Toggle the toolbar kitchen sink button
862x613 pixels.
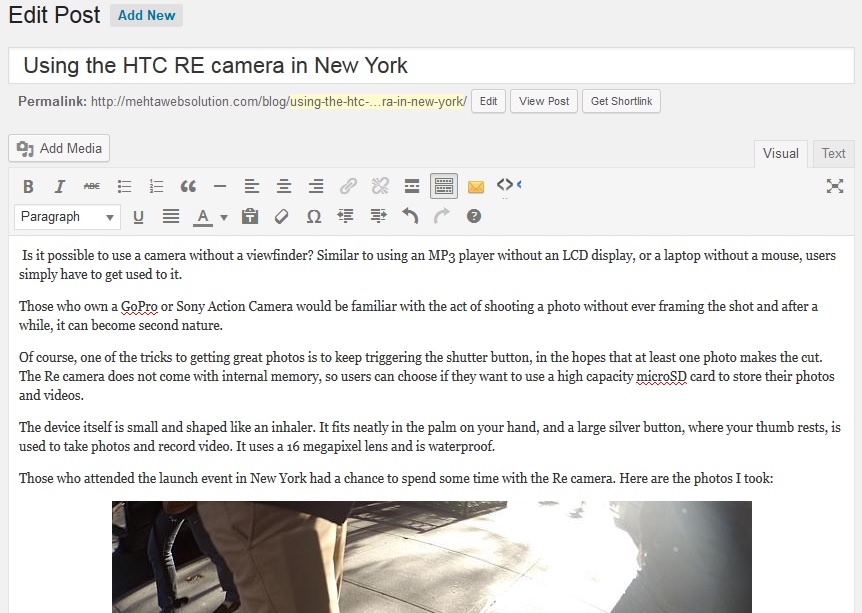pos(444,186)
